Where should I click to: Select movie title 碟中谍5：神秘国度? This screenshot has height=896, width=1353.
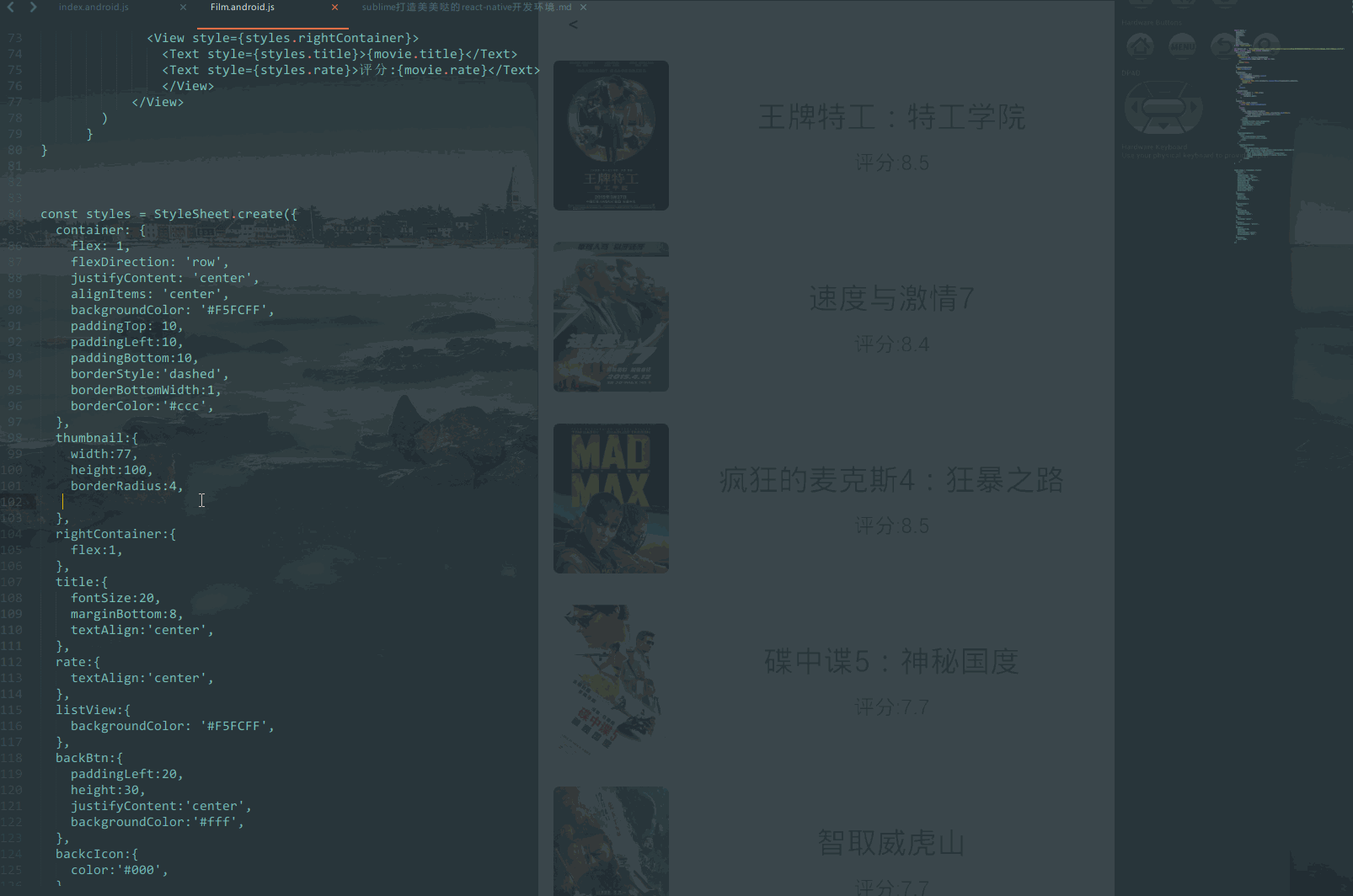(892, 661)
